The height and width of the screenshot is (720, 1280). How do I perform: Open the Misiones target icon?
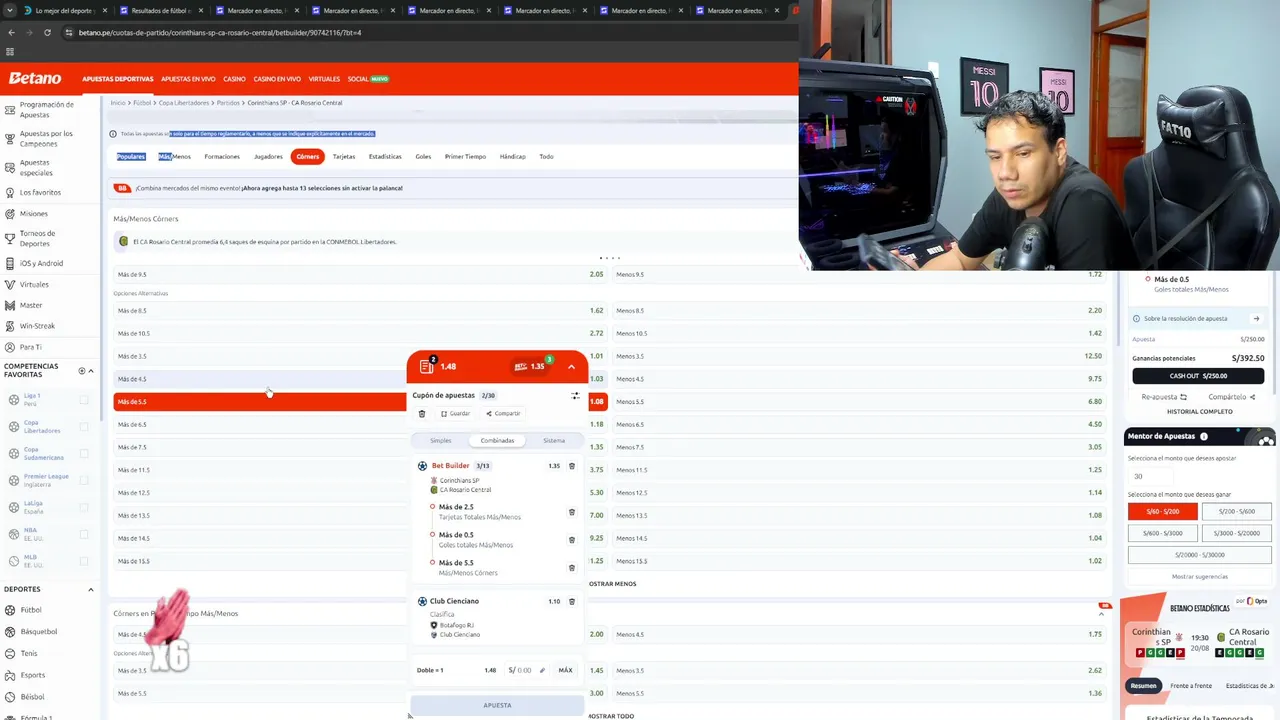[9, 213]
